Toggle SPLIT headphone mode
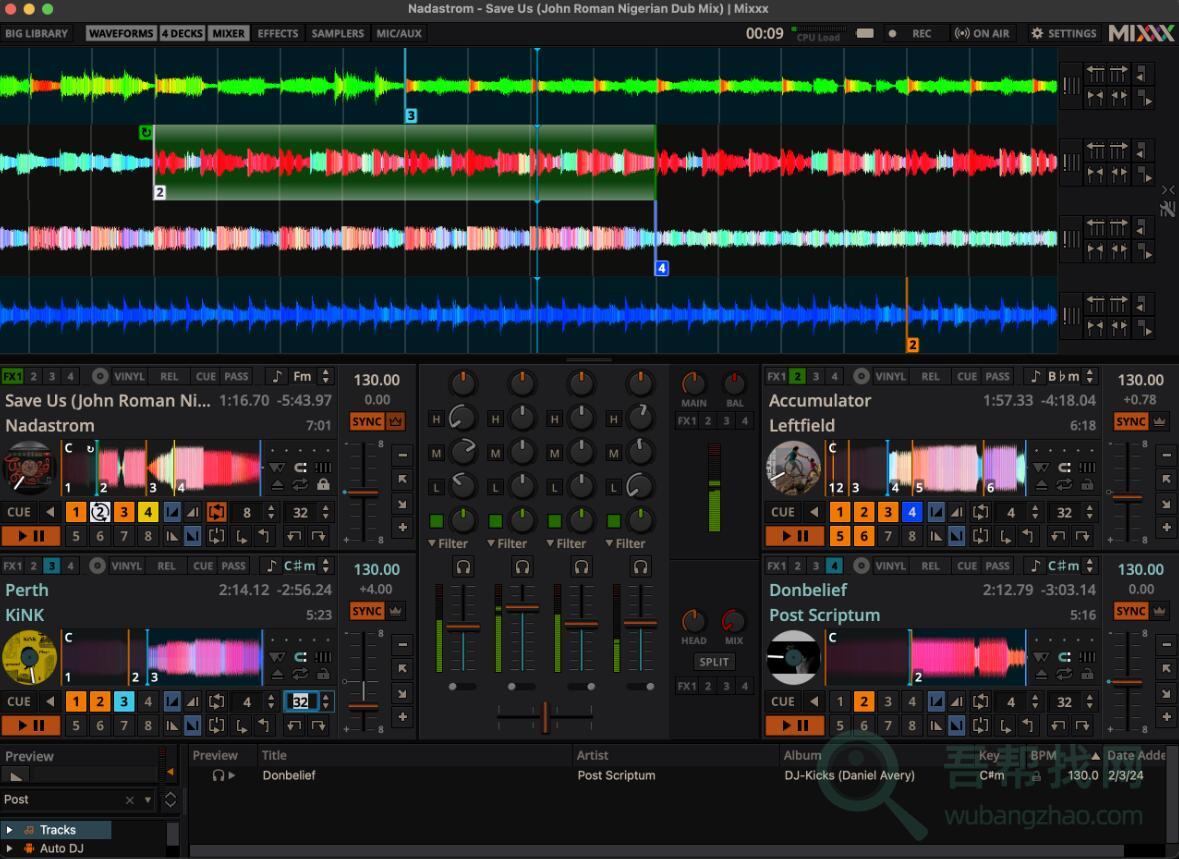The width and height of the screenshot is (1179, 859). pyautogui.click(x=714, y=662)
